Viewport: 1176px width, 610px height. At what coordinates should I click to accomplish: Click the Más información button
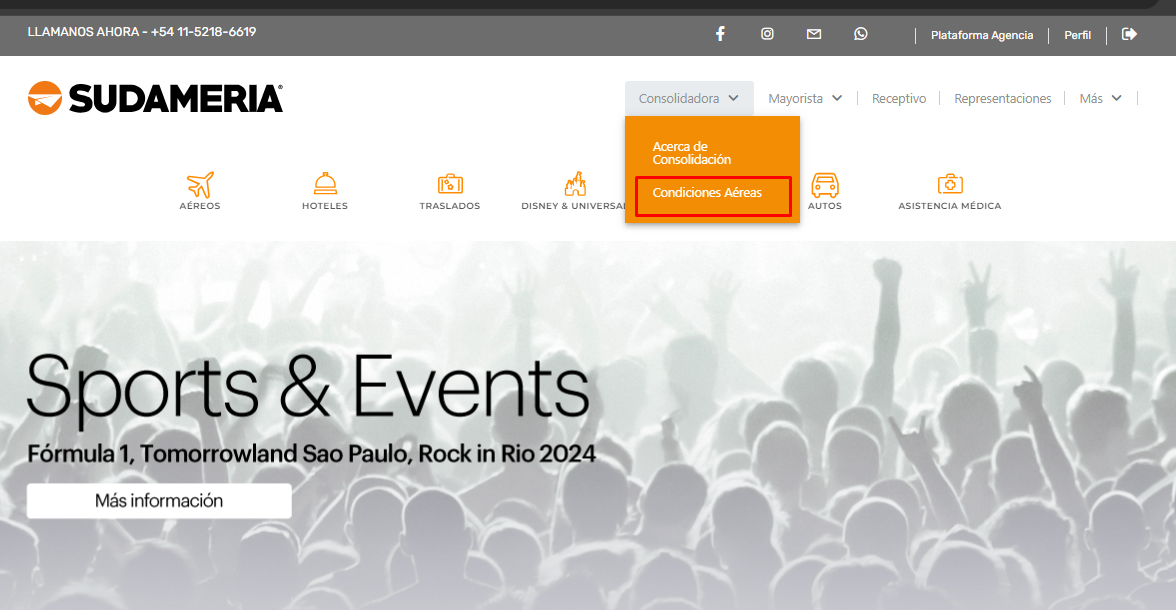point(159,501)
